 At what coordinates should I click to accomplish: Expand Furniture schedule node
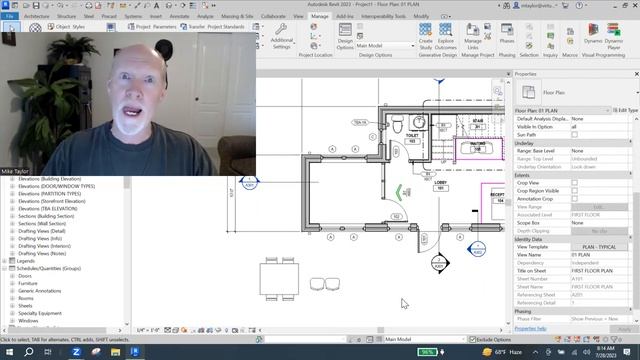click(x=12, y=283)
